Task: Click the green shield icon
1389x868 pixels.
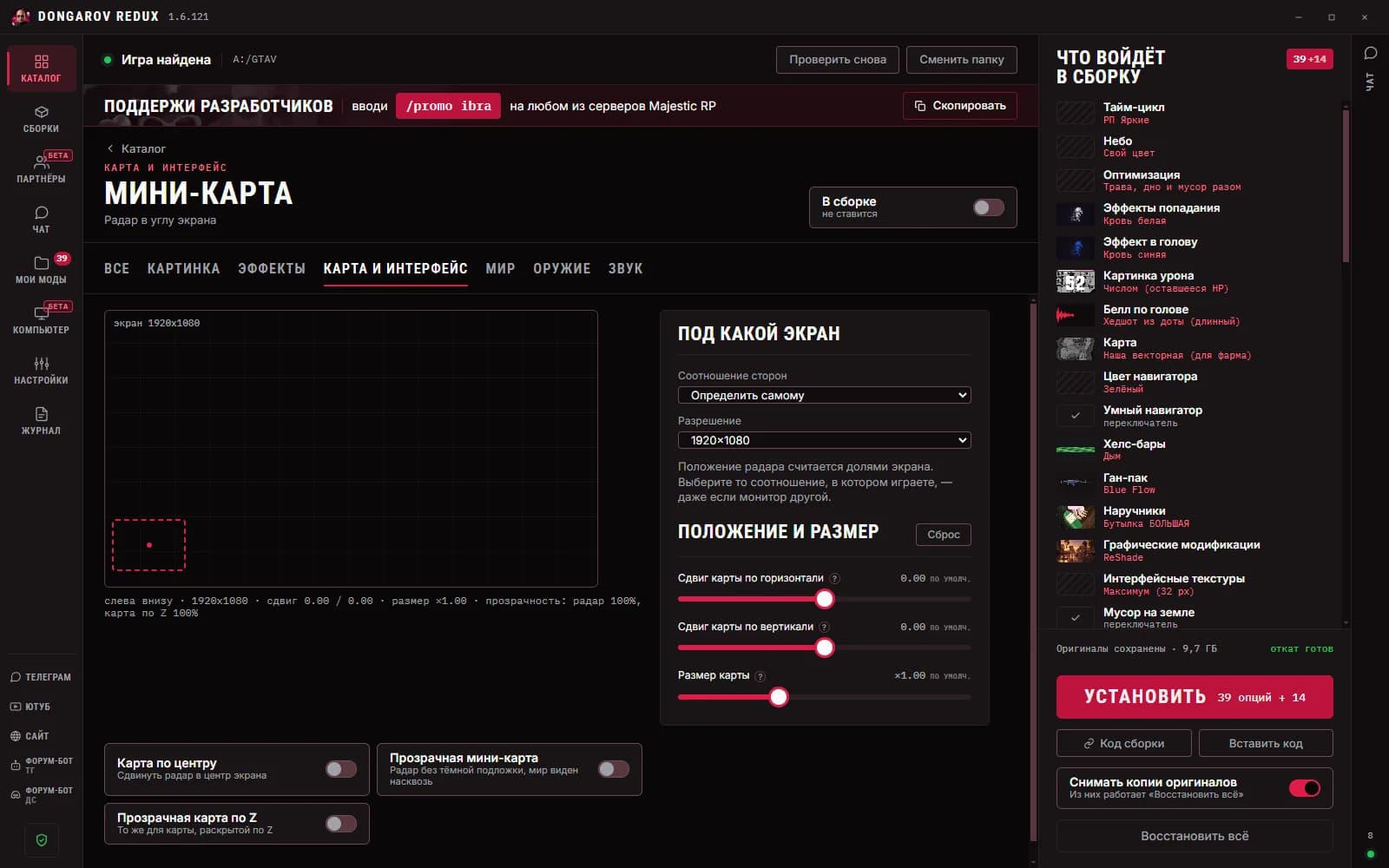Action: pyautogui.click(x=42, y=840)
